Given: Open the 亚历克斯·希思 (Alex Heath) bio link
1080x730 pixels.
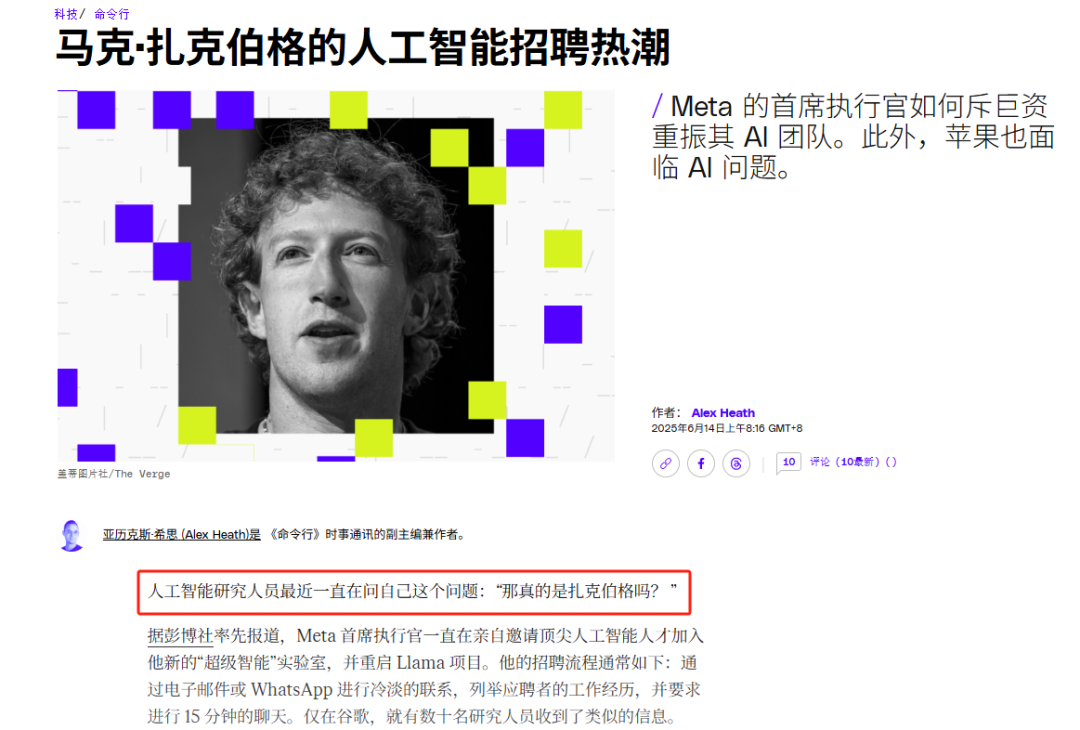Looking at the screenshot, I should pyautogui.click(x=182, y=534).
